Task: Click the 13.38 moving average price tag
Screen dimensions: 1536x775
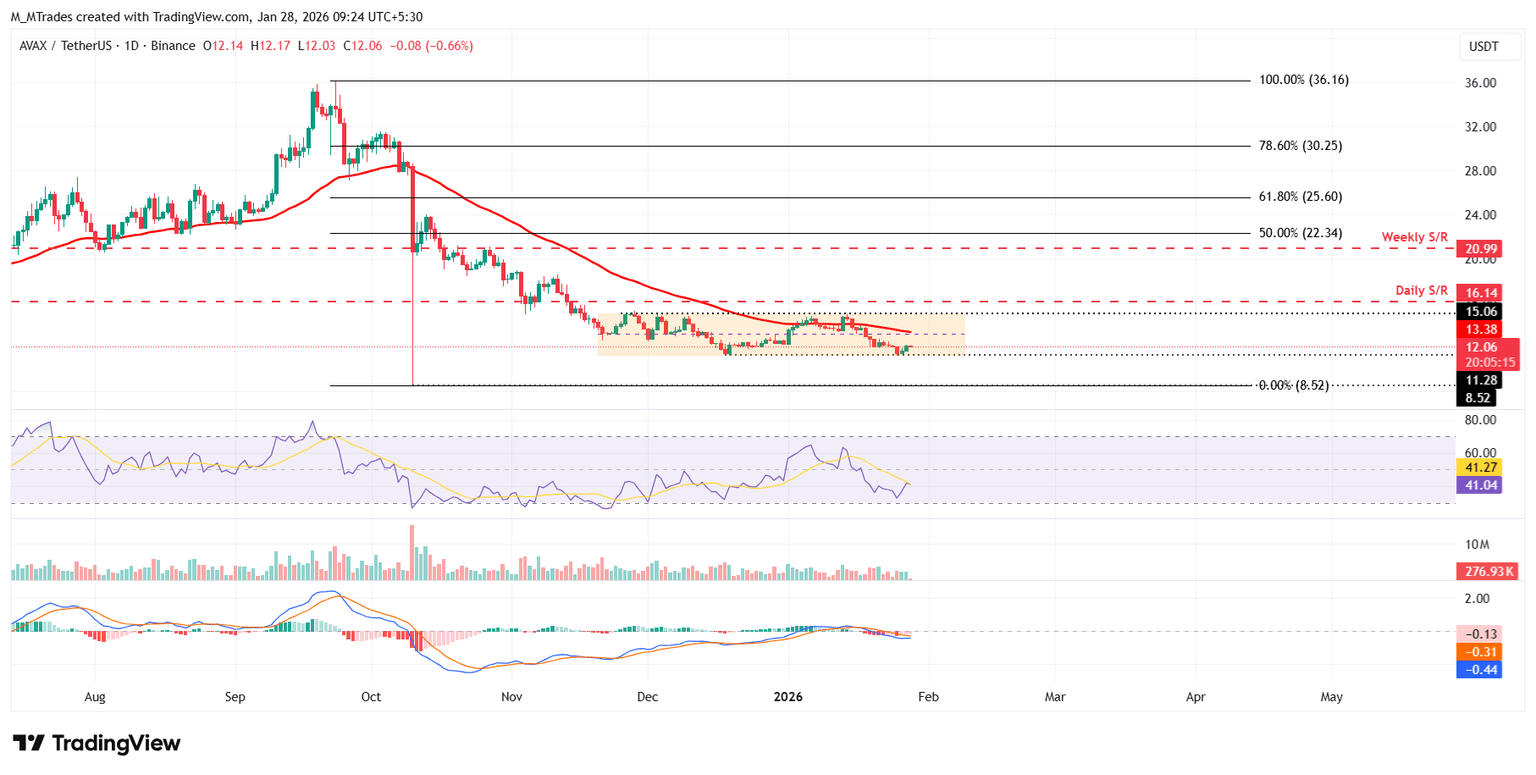Action: [x=1475, y=330]
